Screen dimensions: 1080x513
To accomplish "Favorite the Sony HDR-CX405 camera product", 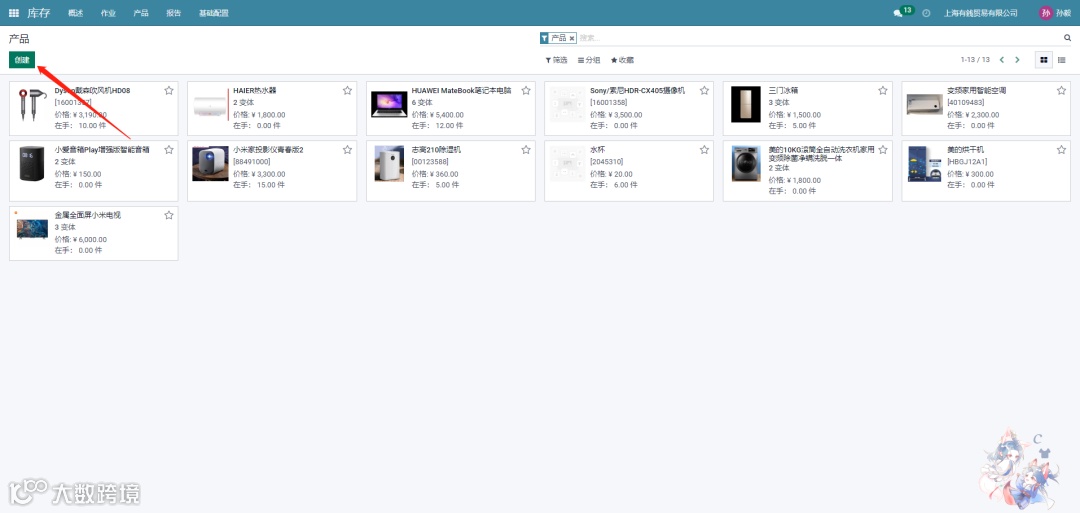I will tap(704, 90).
